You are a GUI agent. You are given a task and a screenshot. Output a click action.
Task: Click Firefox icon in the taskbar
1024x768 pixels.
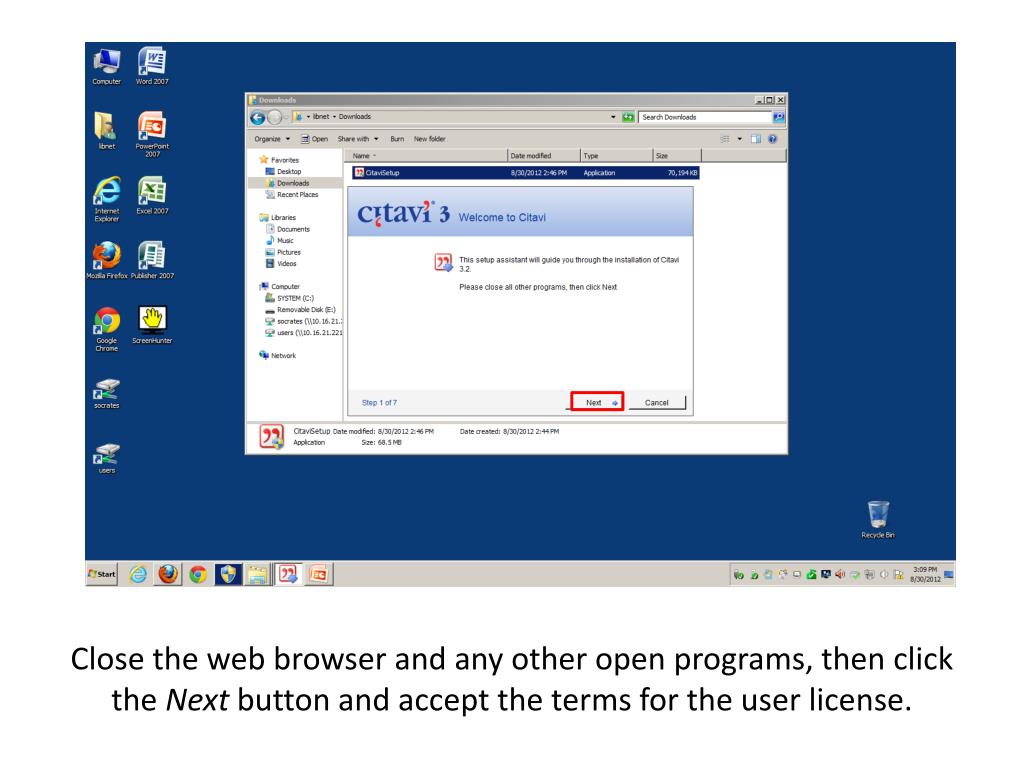point(168,574)
